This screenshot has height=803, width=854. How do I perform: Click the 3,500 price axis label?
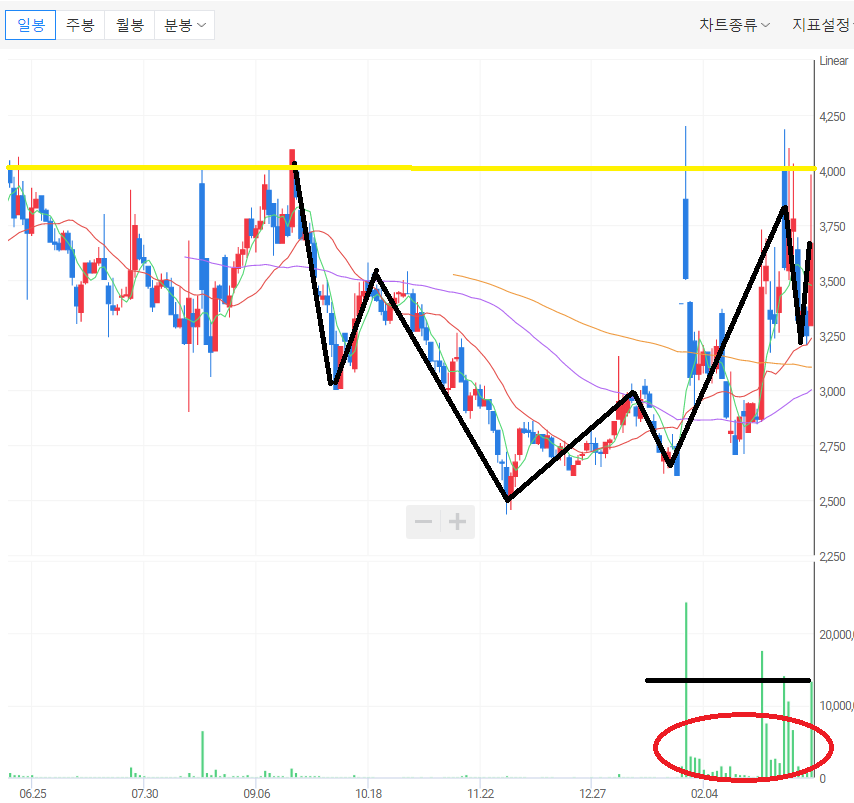832,282
